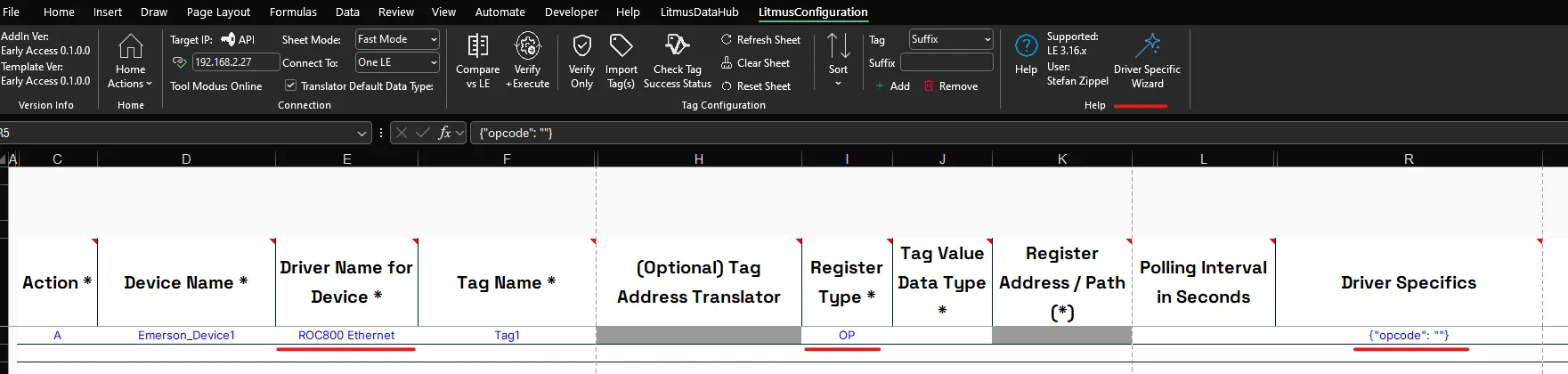Switch to the Review tab
The height and width of the screenshot is (374, 1568).
(x=396, y=12)
